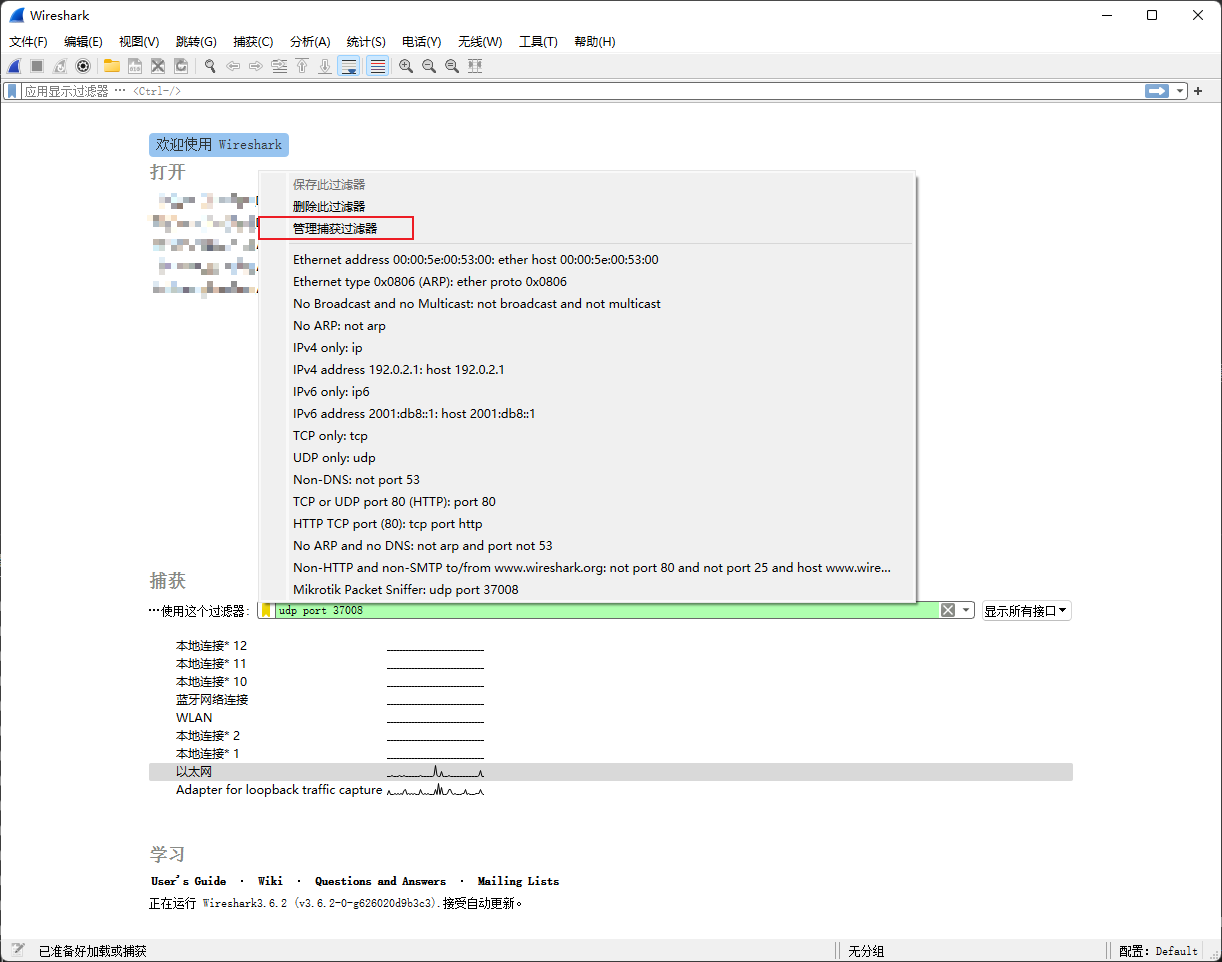Screen dimensions: 1222x962
Task: Open the 文件(F) menu
Action: [x=28, y=42]
